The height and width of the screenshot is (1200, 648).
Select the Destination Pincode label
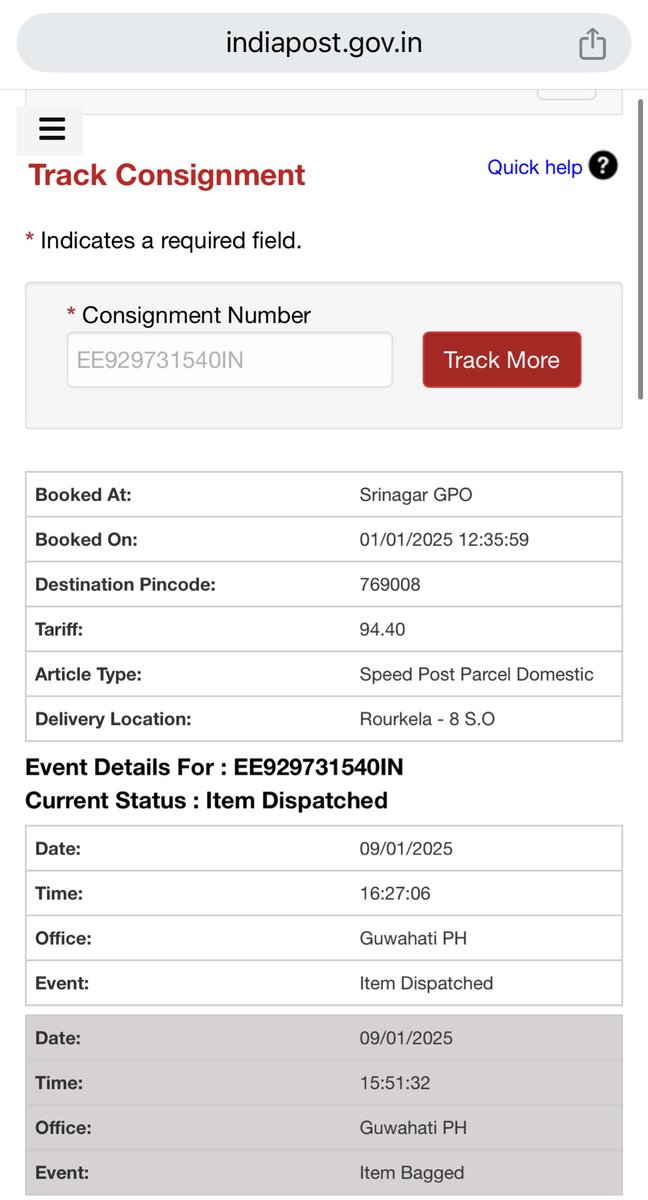[x=125, y=585]
